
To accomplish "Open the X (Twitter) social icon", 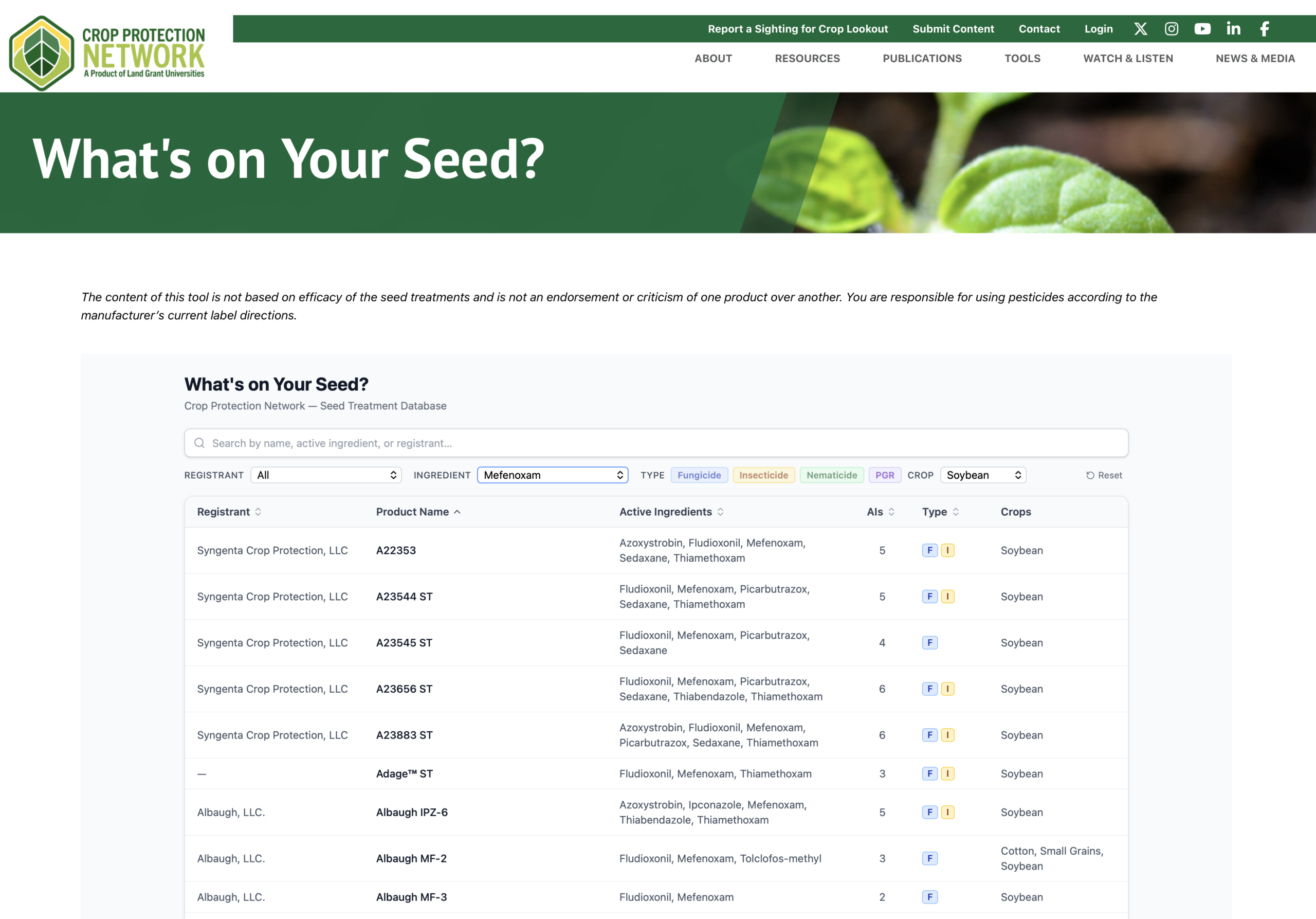I will (x=1140, y=29).
